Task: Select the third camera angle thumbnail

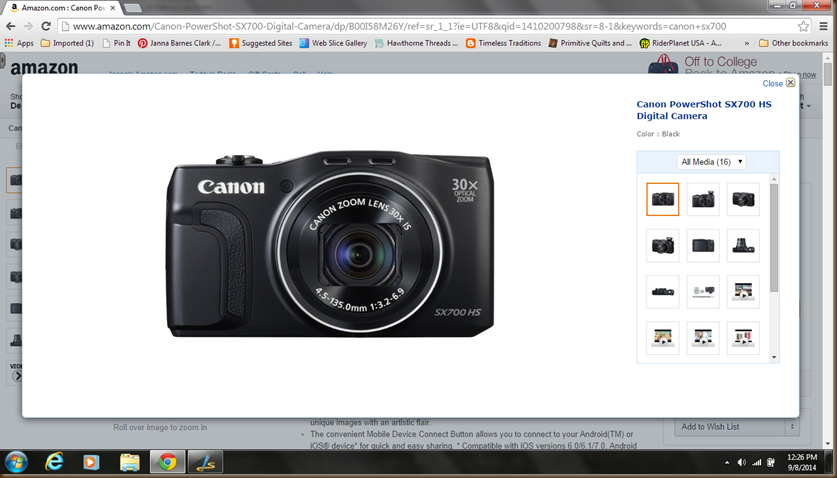Action: click(x=743, y=199)
